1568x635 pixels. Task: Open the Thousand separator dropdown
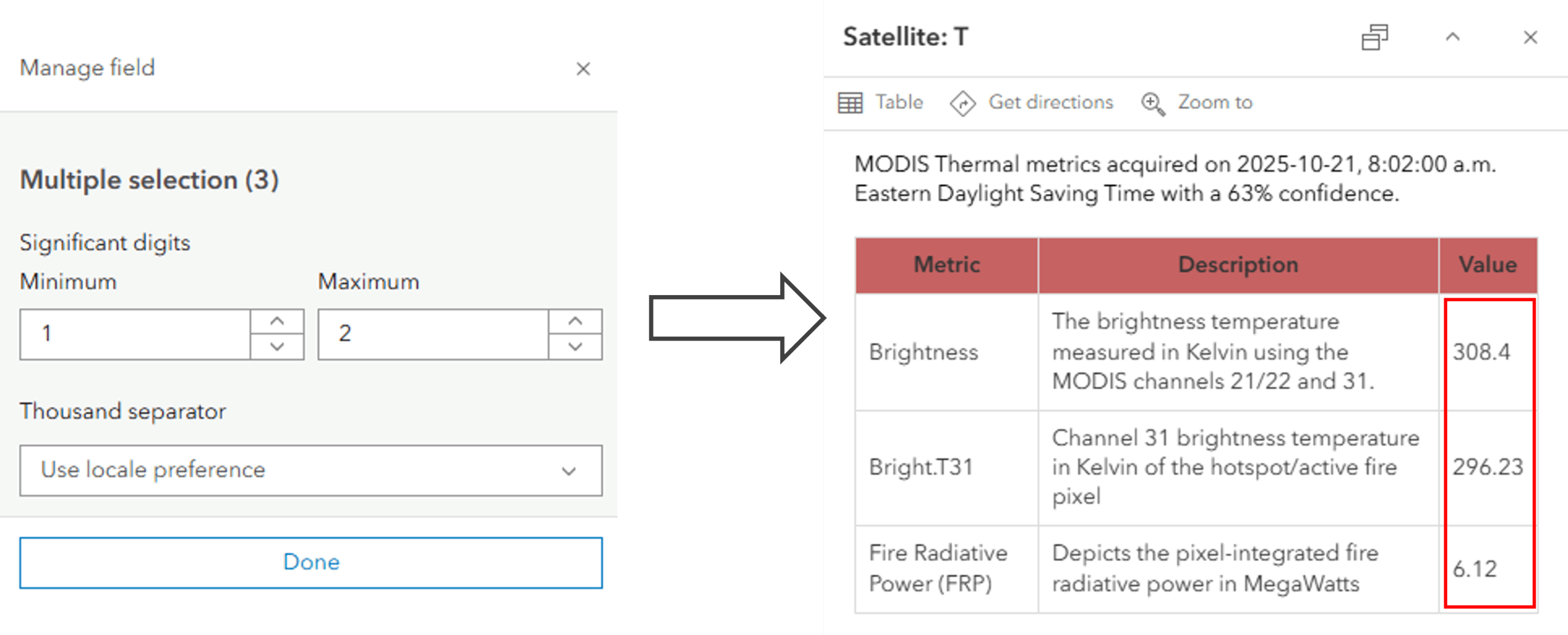tap(311, 470)
